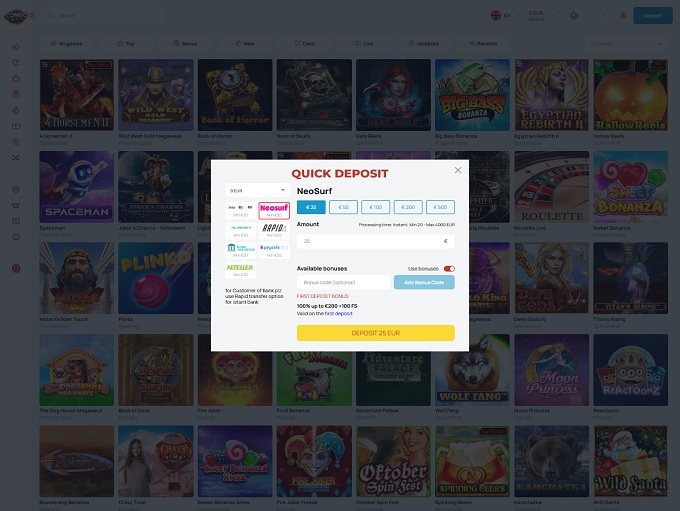Choose the €500 preset amount
Screen dimensions: 680x511
coord(439,207)
